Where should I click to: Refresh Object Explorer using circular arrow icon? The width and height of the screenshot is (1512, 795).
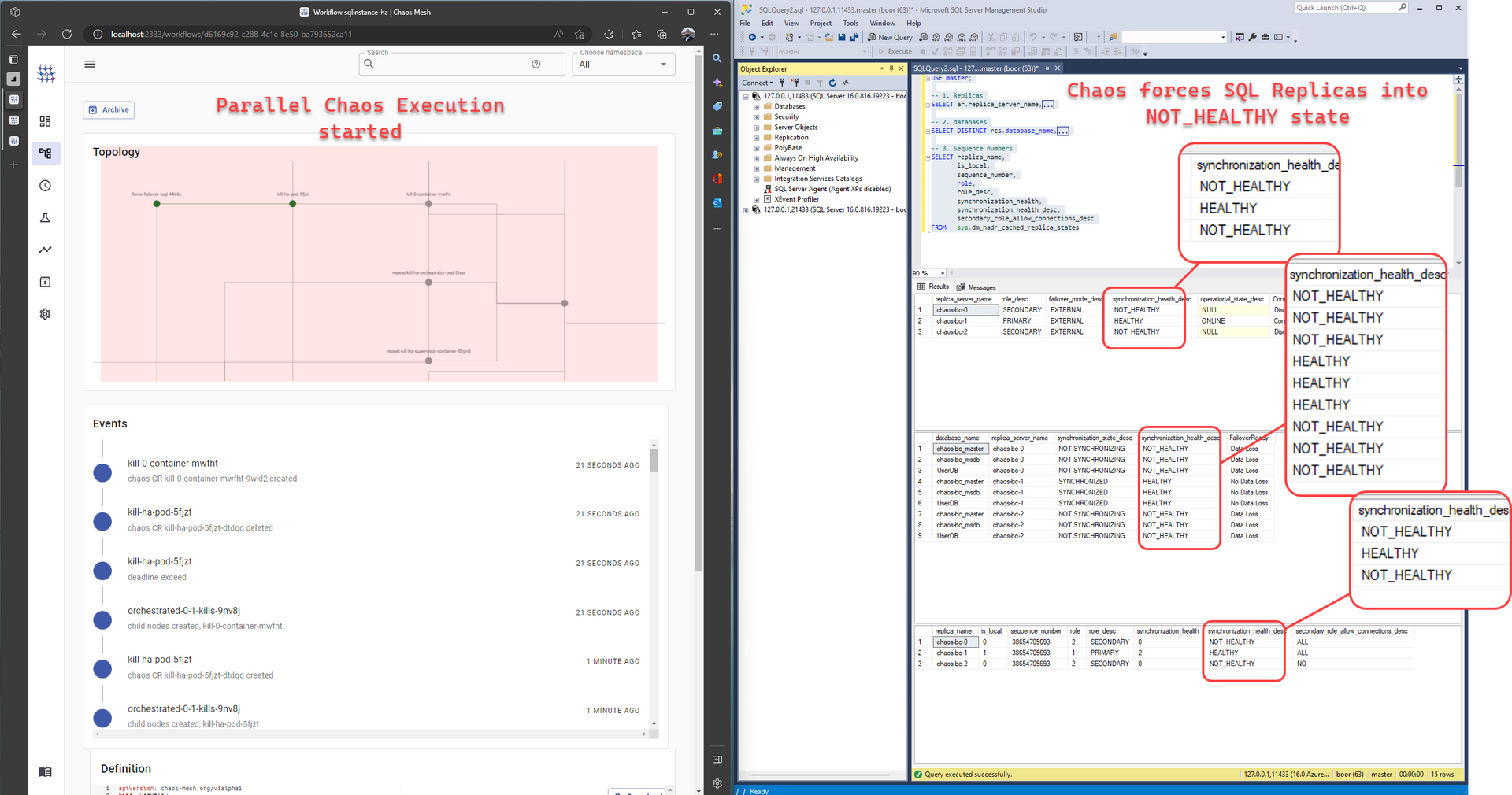832,83
